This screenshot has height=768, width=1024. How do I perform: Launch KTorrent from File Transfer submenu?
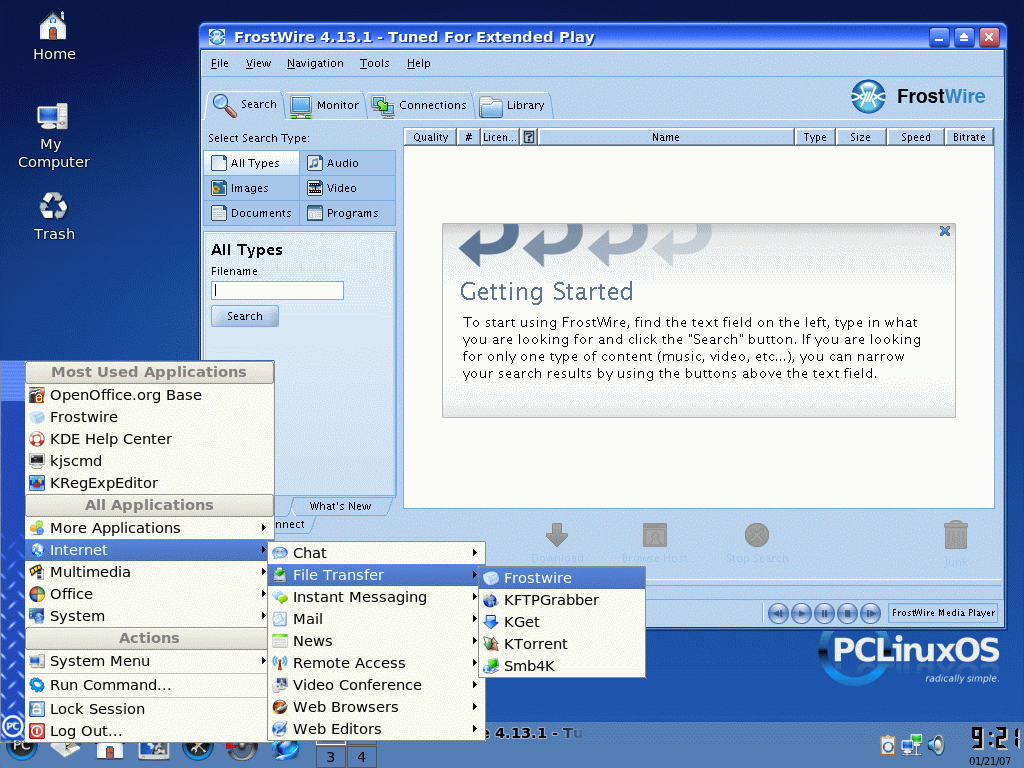click(562, 644)
